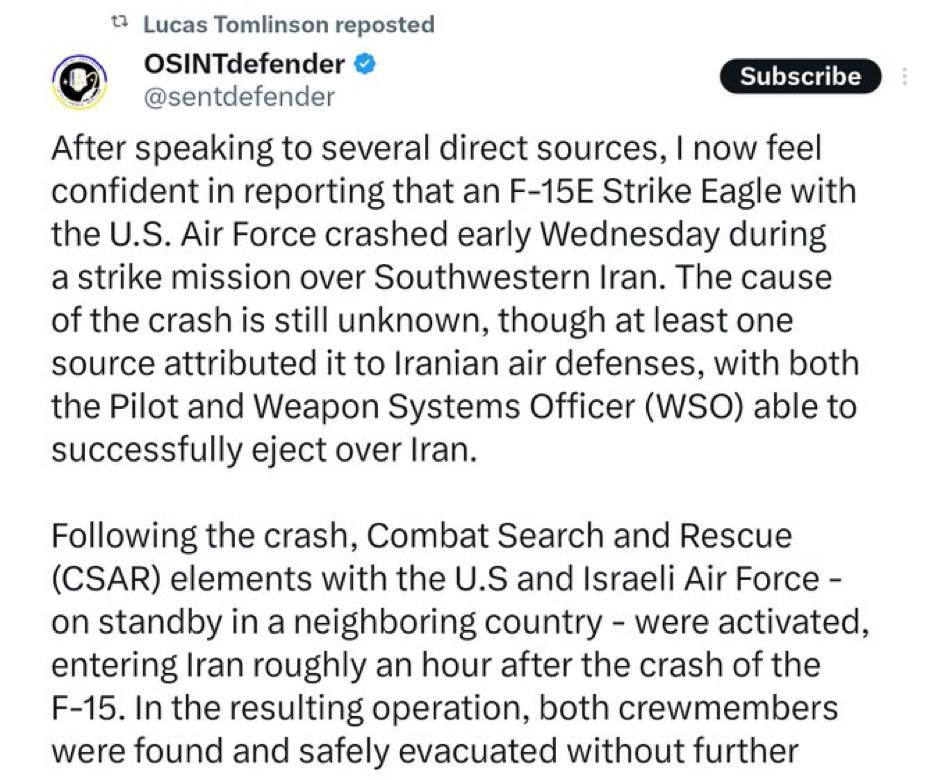This screenshot has width=945, height=780.
Task: Click the OSINTdefender display name
Action: point(245,66)
